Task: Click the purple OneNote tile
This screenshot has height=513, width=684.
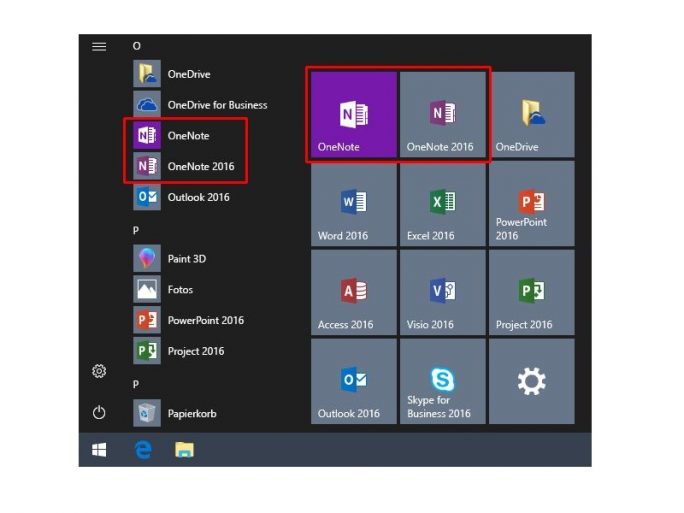Action: (354, 114)
